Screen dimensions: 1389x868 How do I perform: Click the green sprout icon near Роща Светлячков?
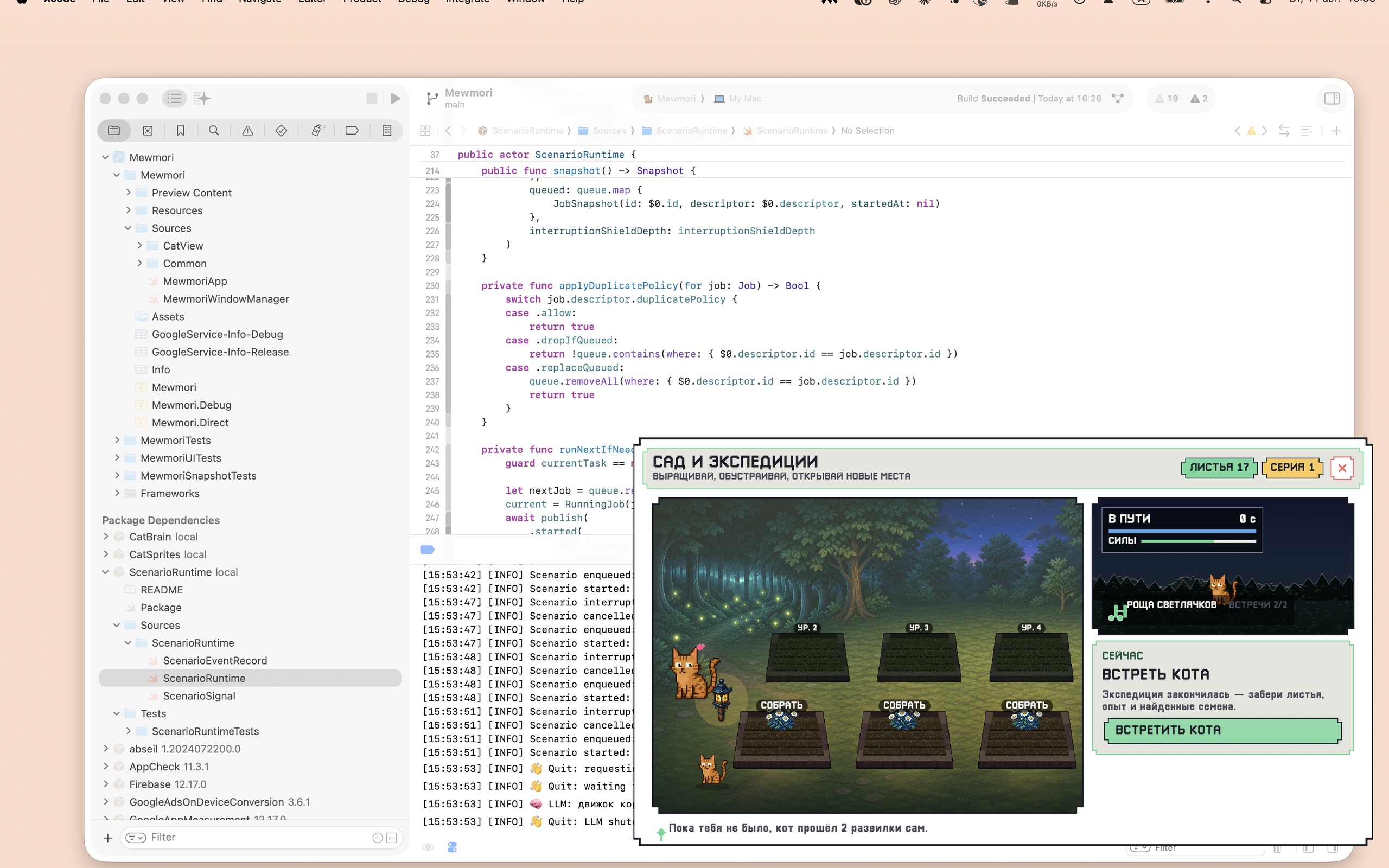click(x=1117, y=613)
